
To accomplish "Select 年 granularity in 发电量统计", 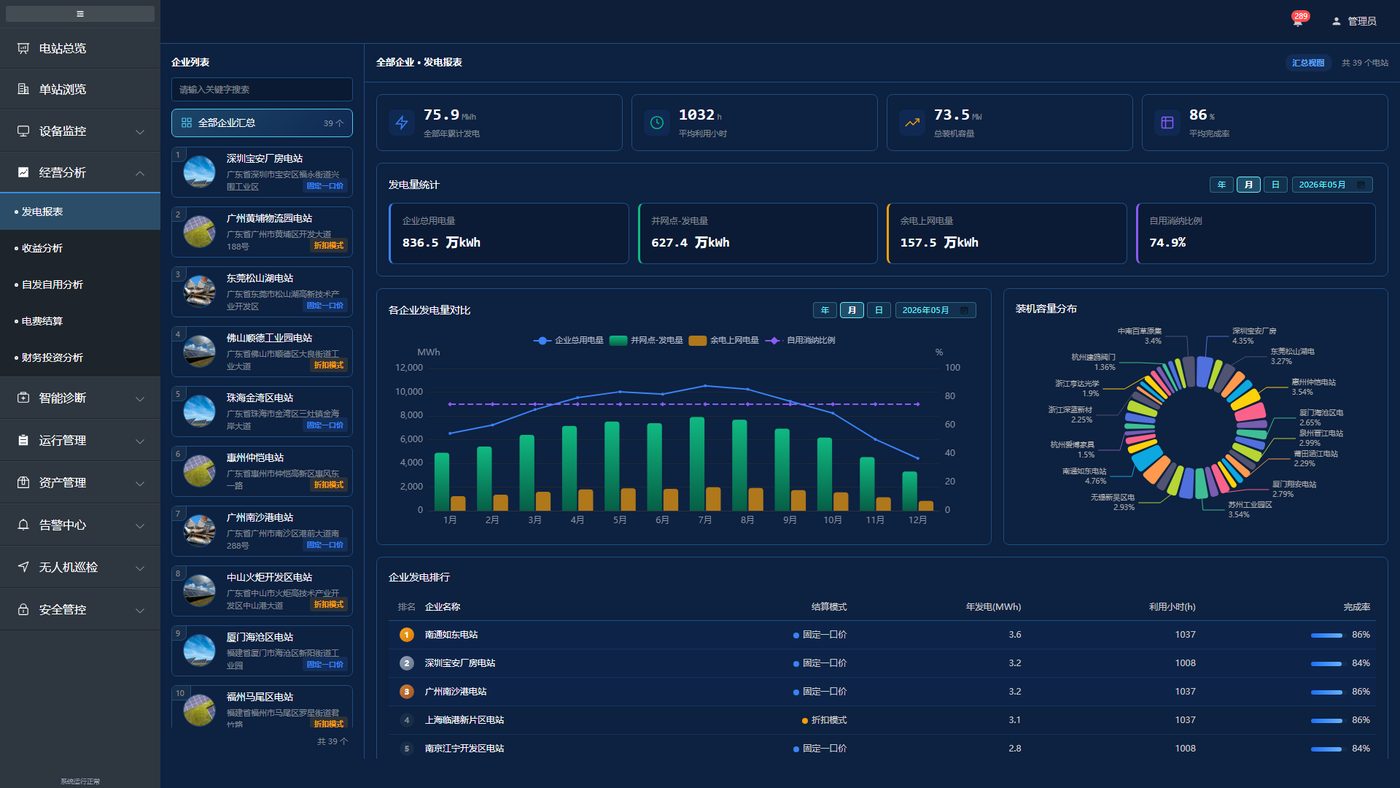I will (1221, 185).
